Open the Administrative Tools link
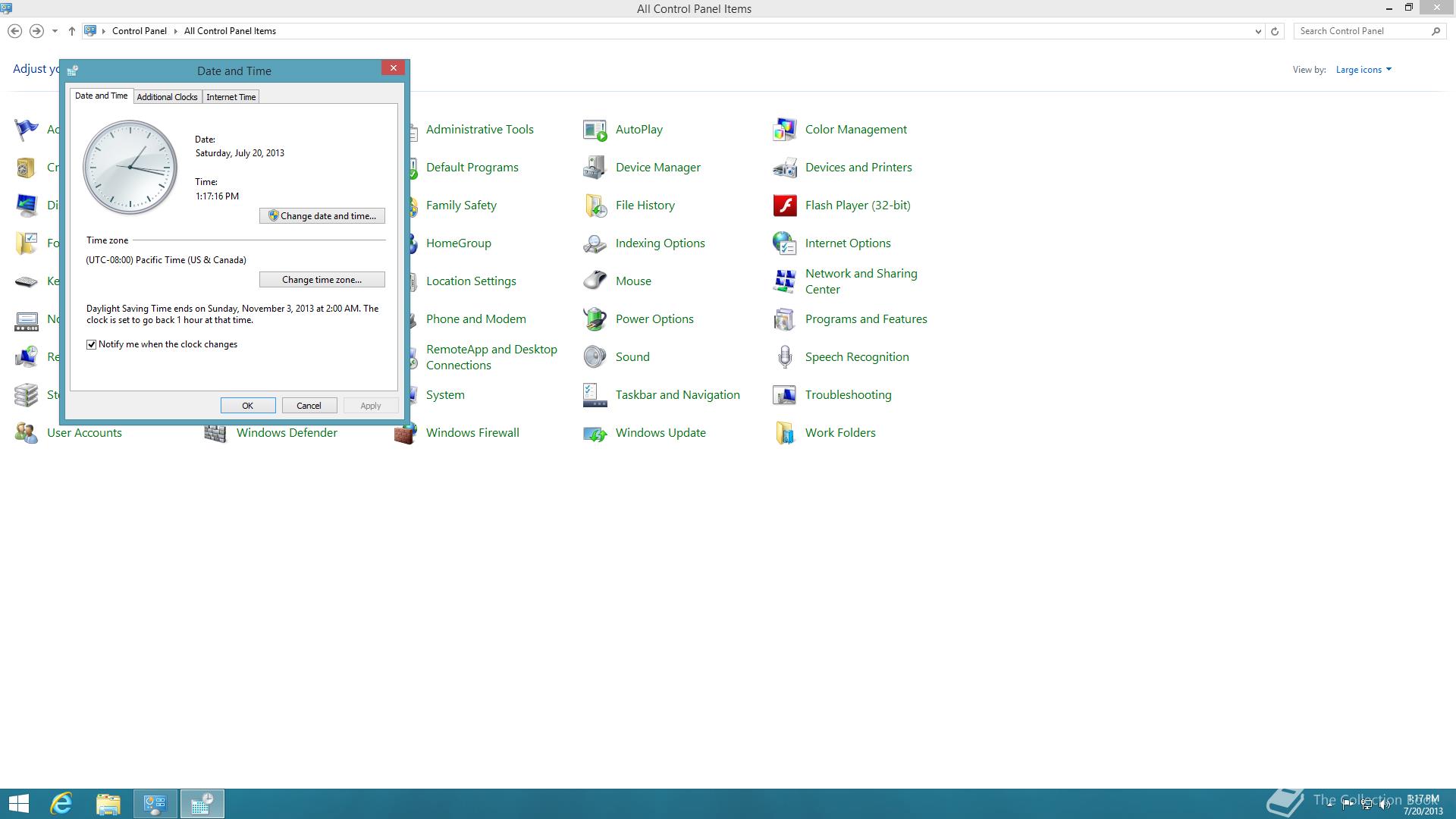1456x819 pixels. click(x=479, y=130)
